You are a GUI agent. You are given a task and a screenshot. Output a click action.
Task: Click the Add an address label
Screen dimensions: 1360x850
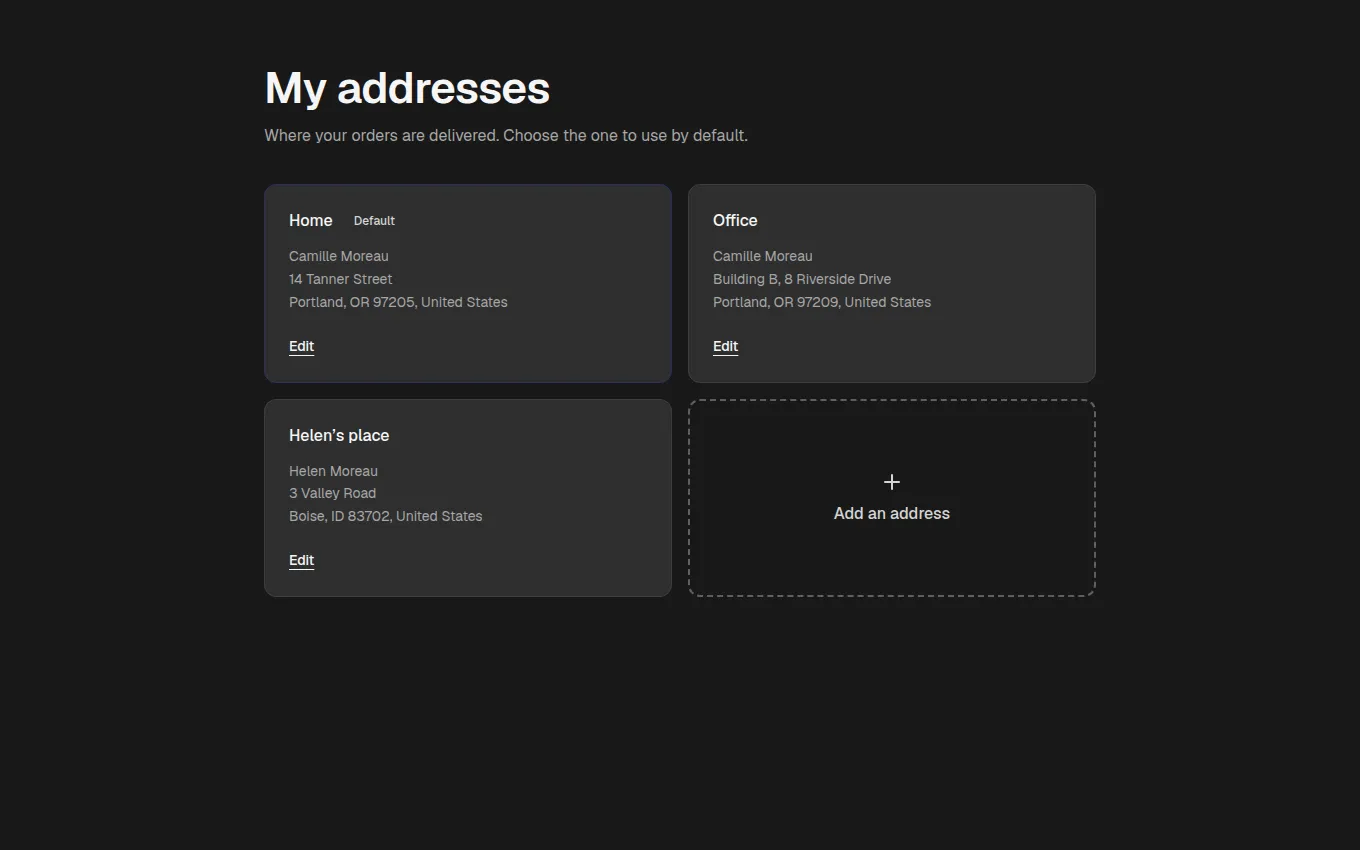click(x=892, y=513)
